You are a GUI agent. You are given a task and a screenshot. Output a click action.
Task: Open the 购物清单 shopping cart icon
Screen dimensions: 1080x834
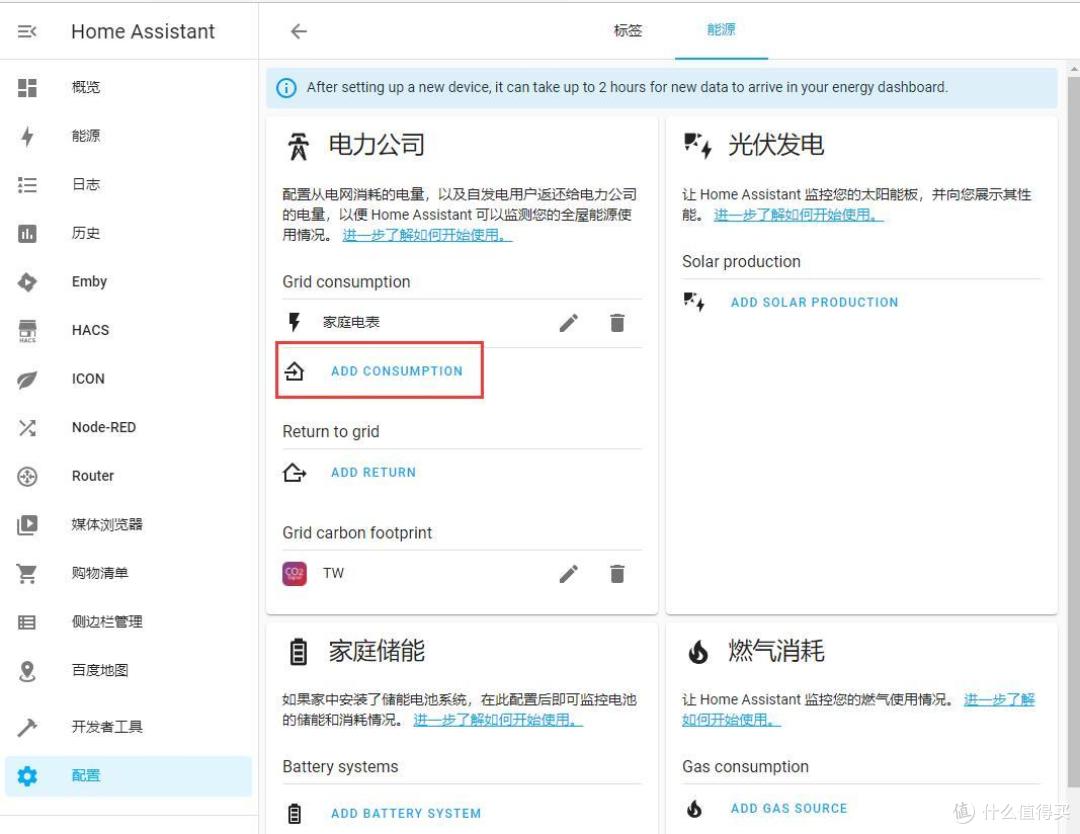point(27,573)
